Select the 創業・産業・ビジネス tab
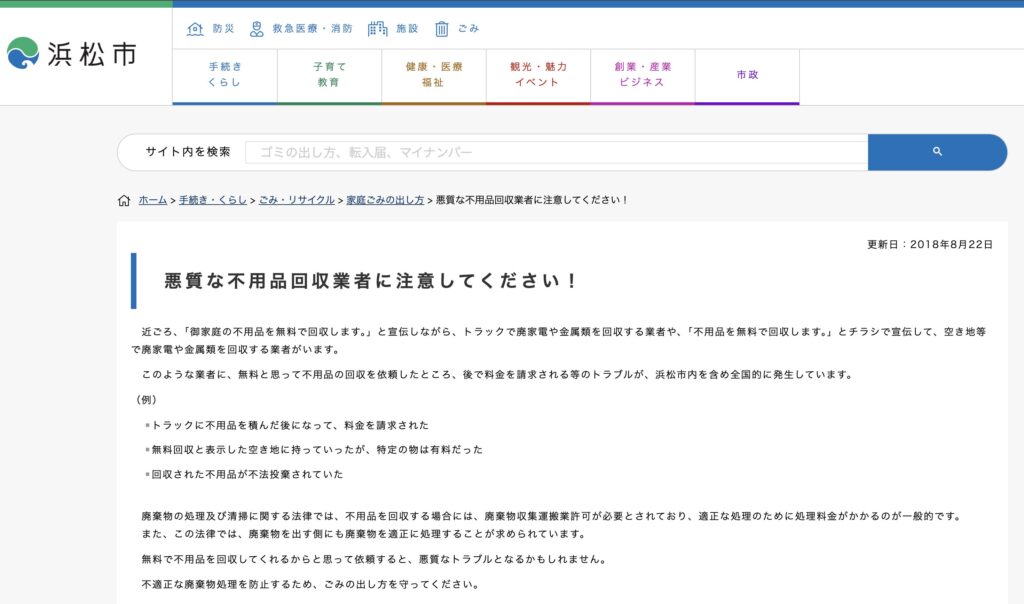1024x604 pixels. (642, 75)
